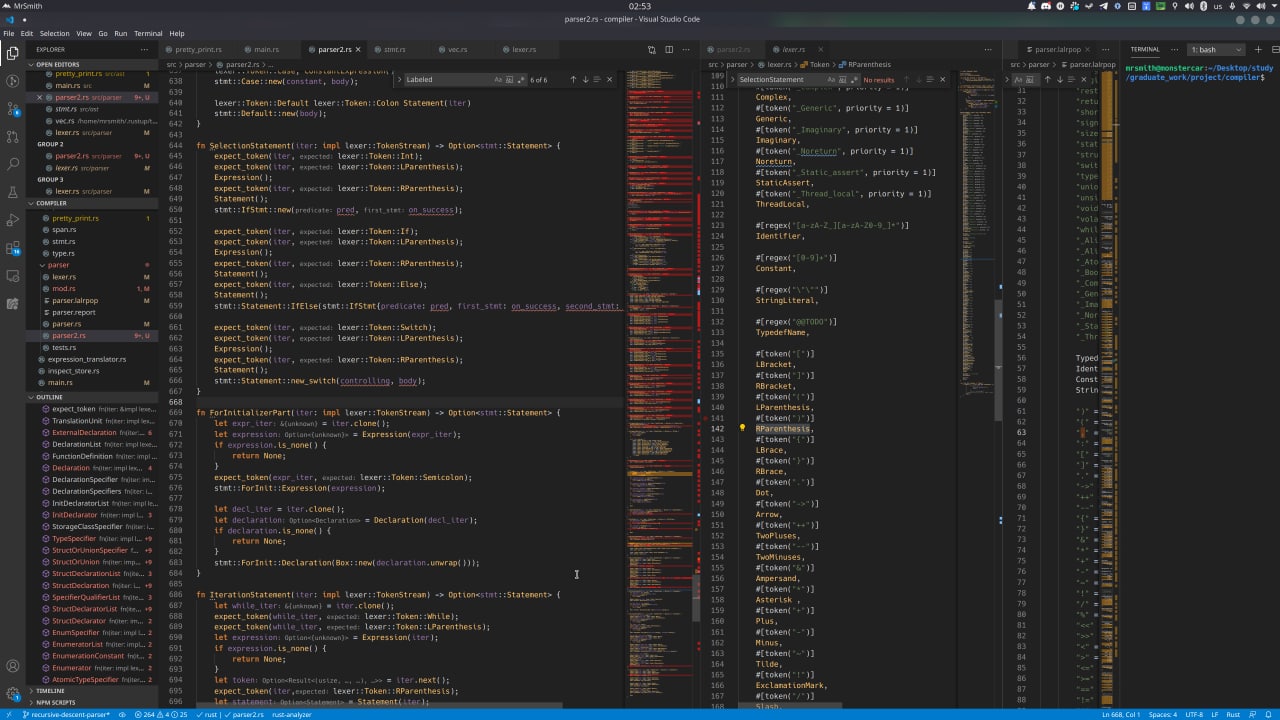Toggle Find in Selection in Labeled find
This screenshot has width=1280, height=720.
coord(597,79)
